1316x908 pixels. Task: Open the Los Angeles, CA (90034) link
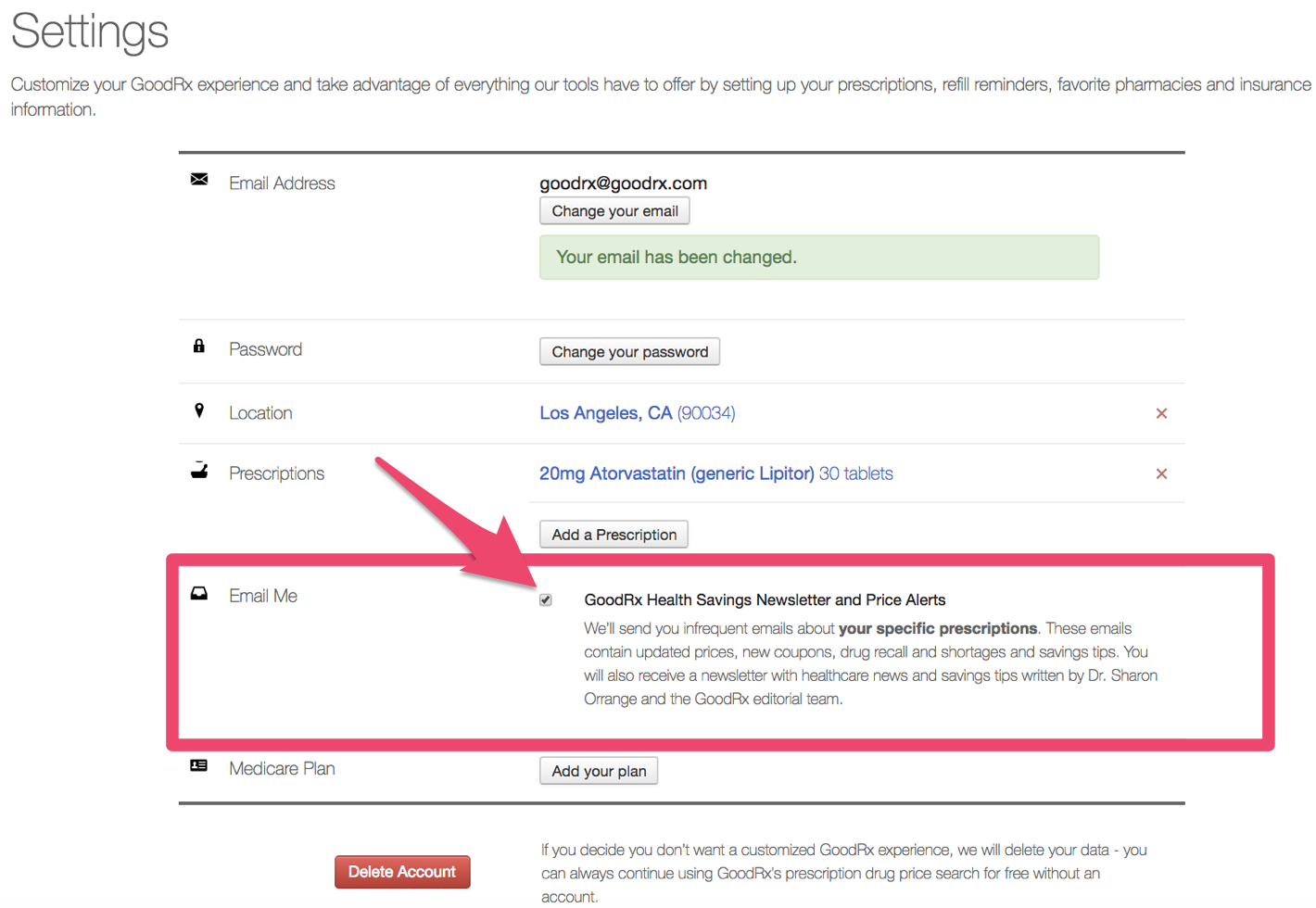coord(638,413)
